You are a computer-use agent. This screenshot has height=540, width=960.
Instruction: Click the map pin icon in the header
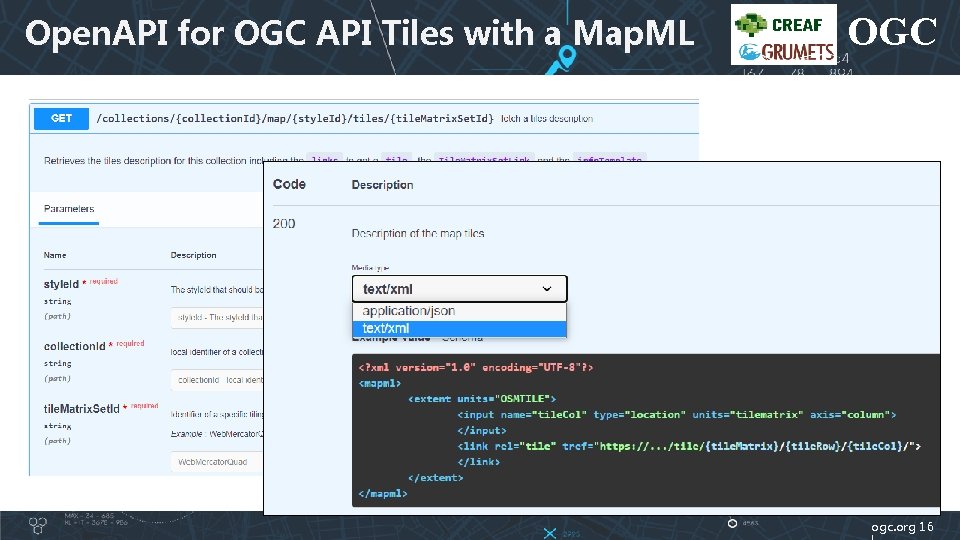[562, 60]
